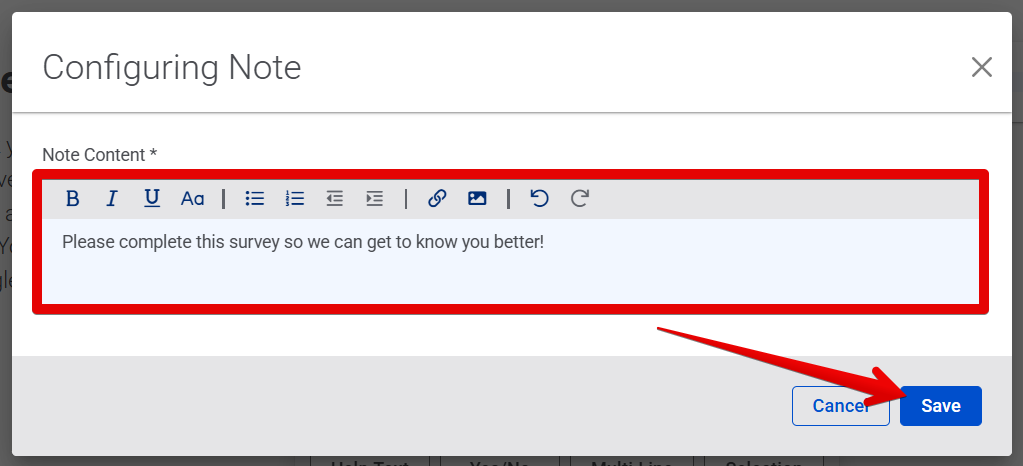The height and width of the screenshot is (466, 1023).
Task: Cancel the note configuration
Action: coord(840,406)
